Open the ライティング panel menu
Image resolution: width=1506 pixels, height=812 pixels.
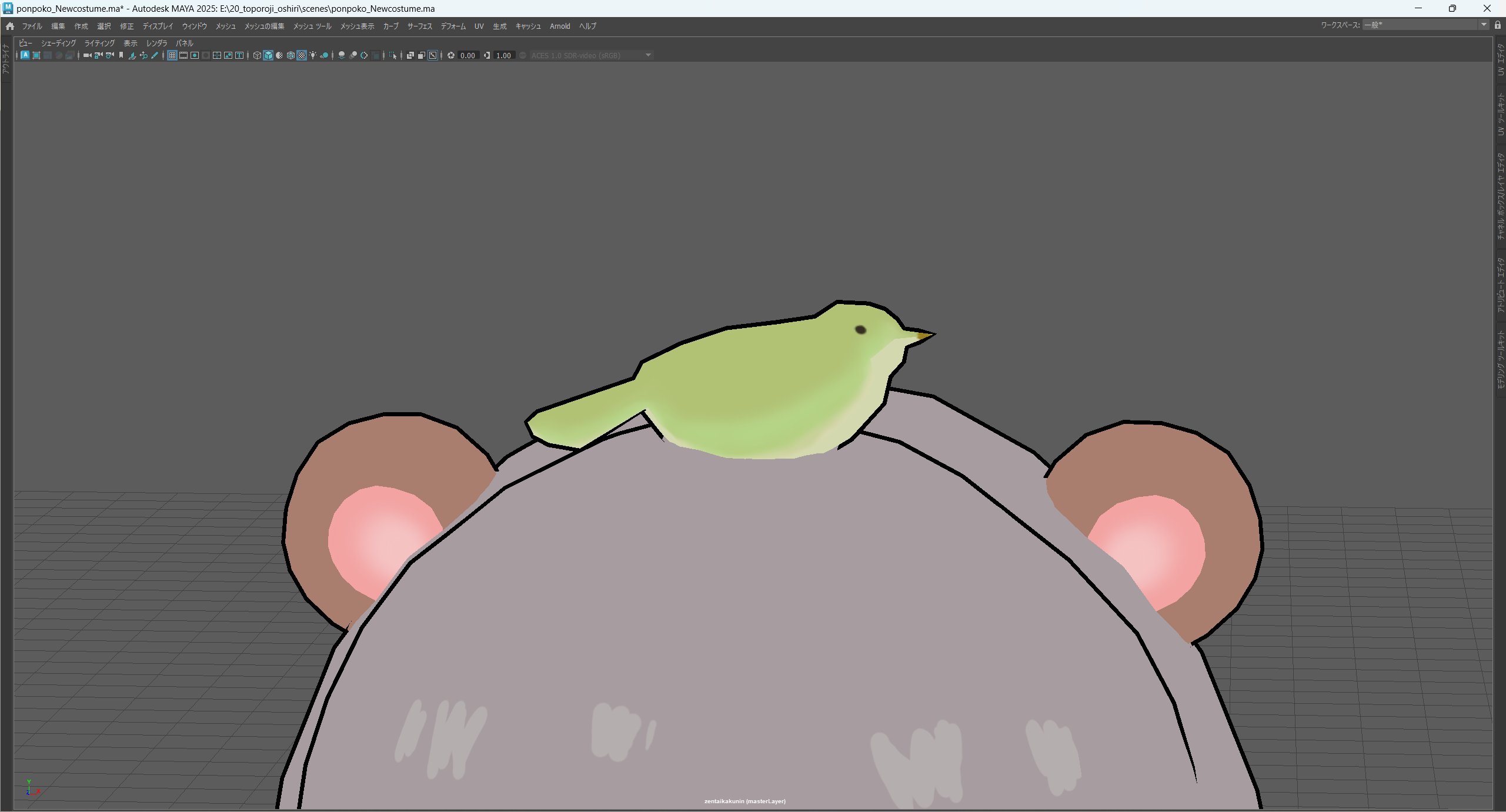tap(99, 43)
